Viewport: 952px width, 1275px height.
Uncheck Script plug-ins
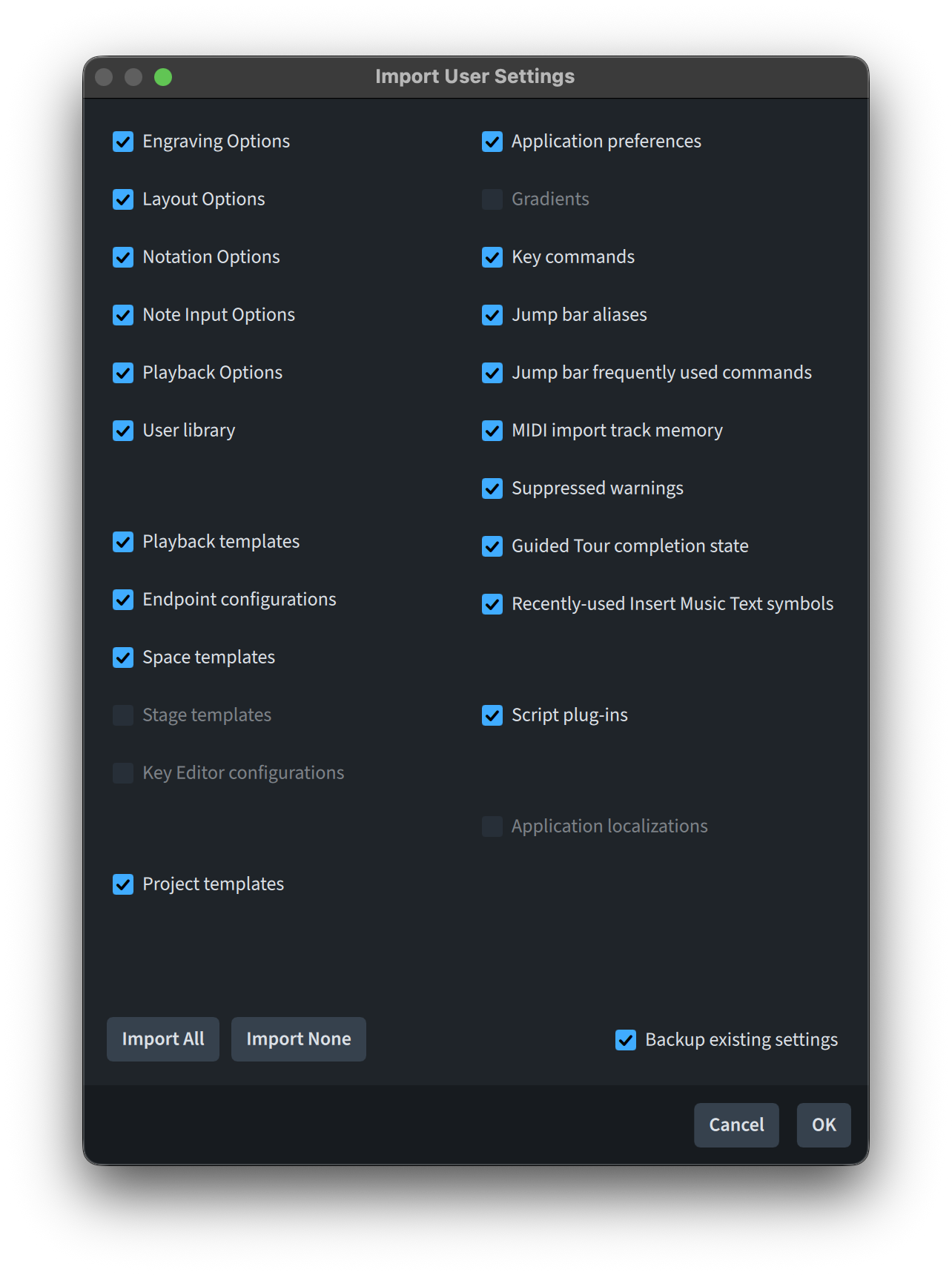pos(492,715)
